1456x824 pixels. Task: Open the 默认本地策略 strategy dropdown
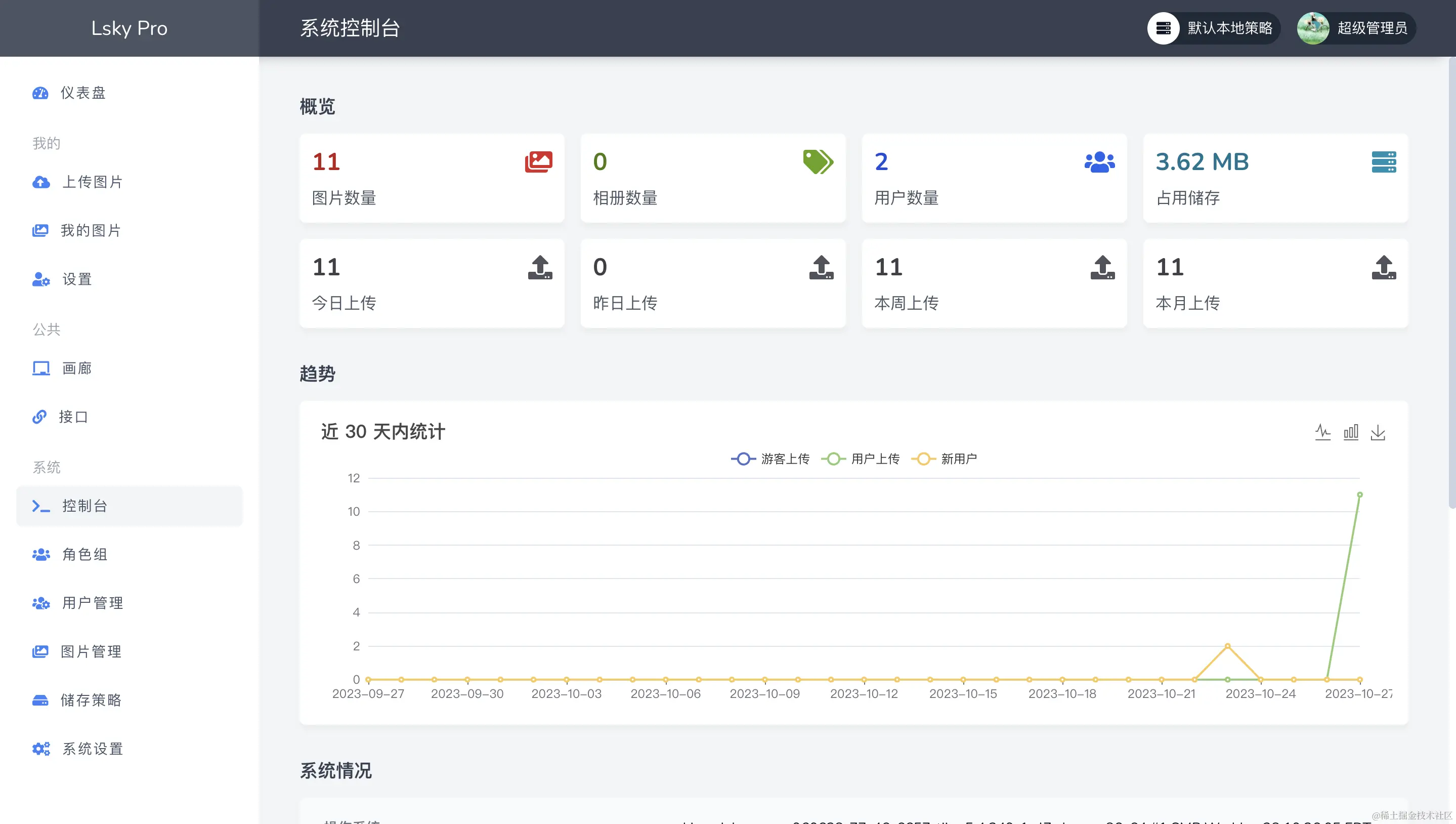tap(1229, 28)
